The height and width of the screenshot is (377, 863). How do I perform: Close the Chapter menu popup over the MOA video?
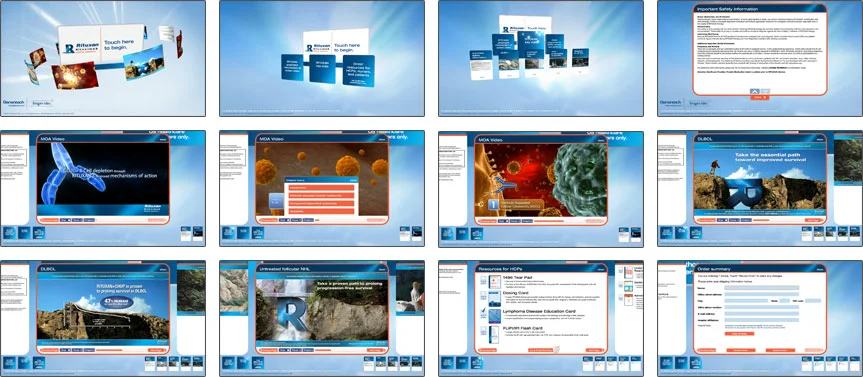tap(353, 180)
